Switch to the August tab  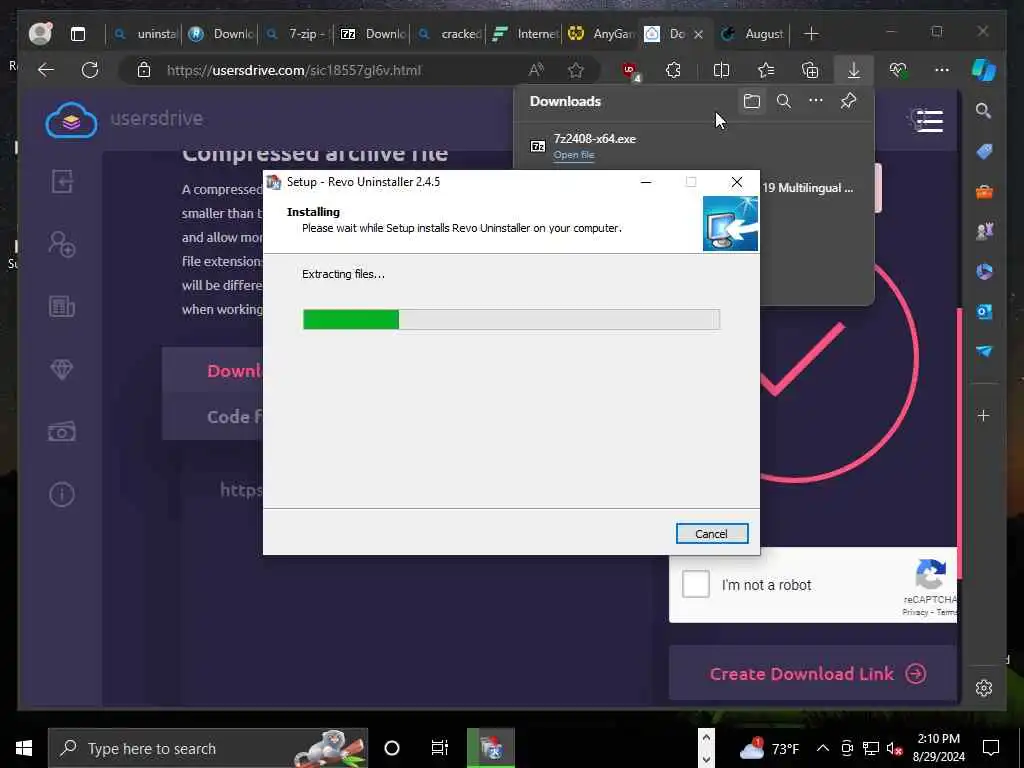753,34
